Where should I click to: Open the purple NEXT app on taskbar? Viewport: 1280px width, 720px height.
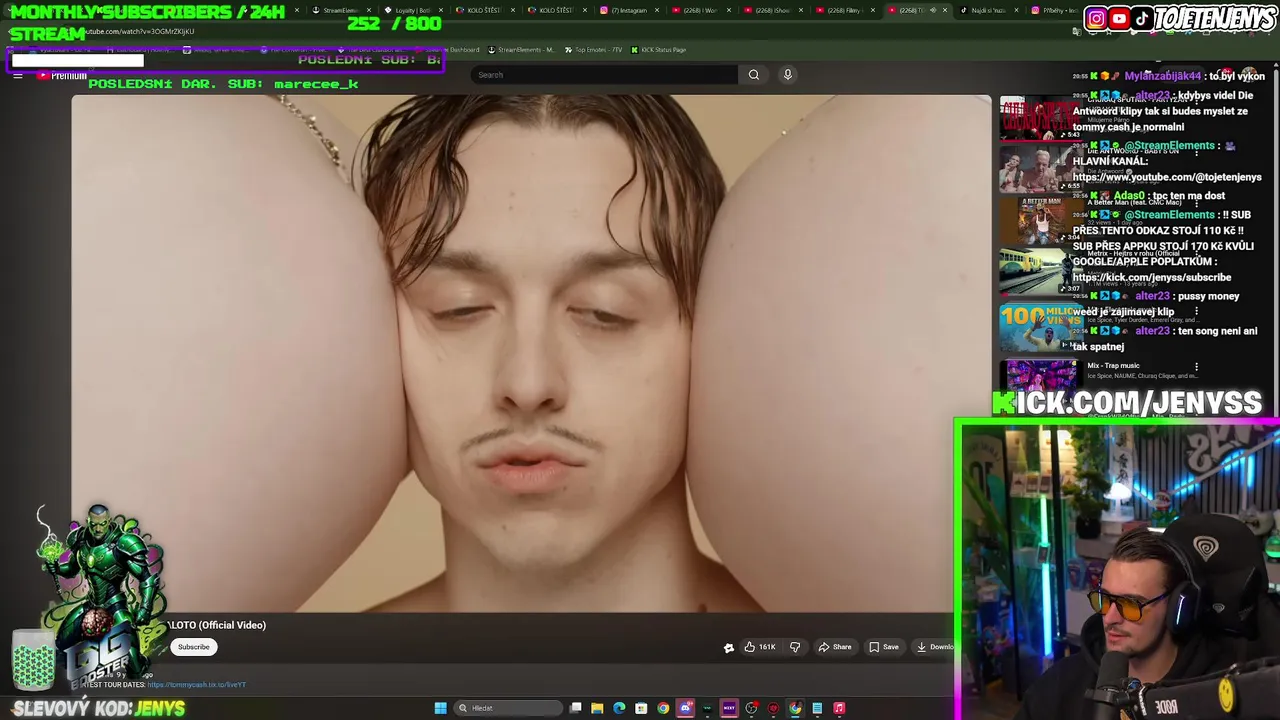(729, 708)
